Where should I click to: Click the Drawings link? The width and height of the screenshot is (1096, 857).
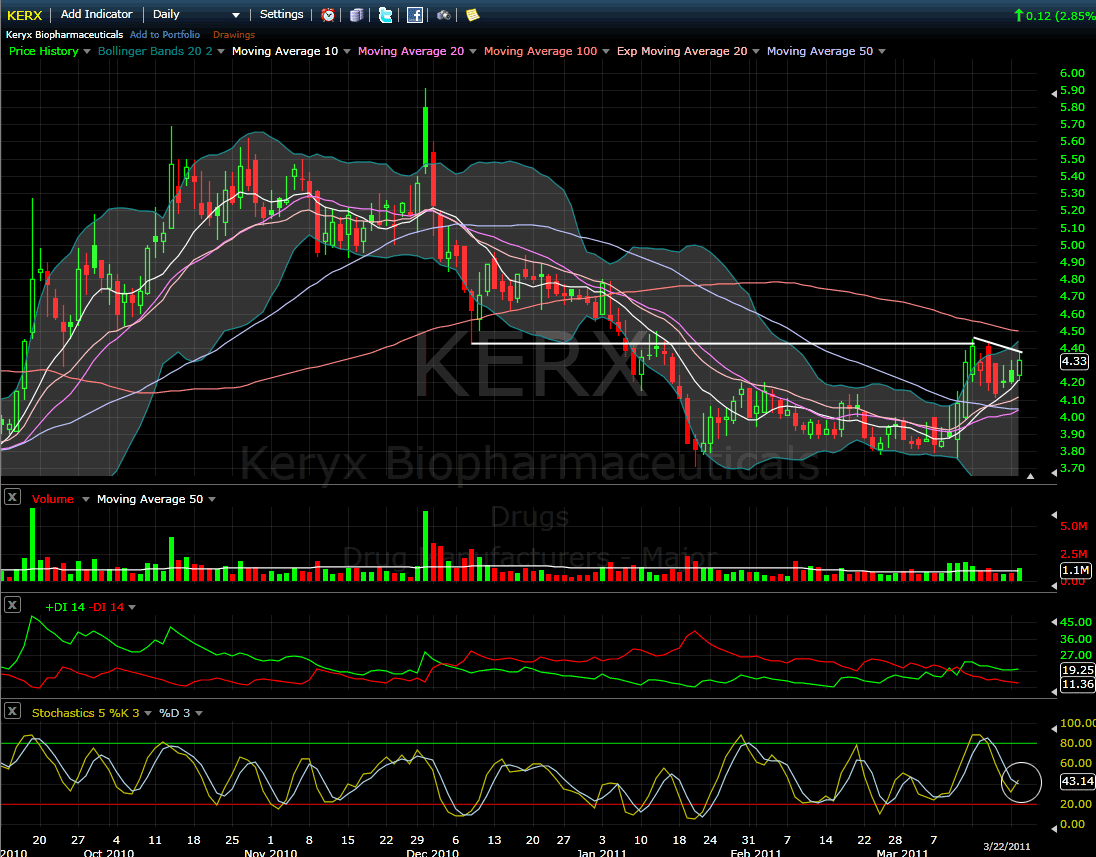[x=234, y=34]
